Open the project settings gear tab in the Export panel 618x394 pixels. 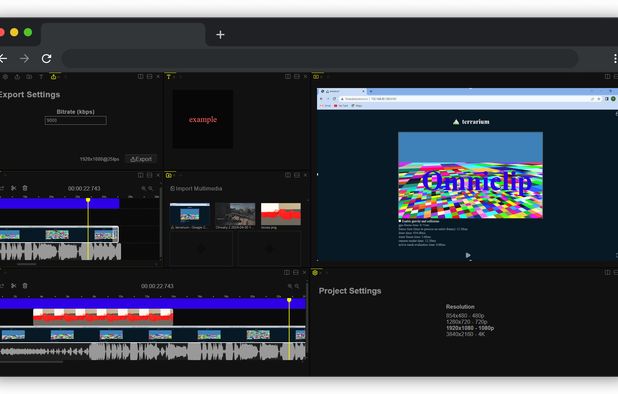pyautogui.click(x=6, y=77)
